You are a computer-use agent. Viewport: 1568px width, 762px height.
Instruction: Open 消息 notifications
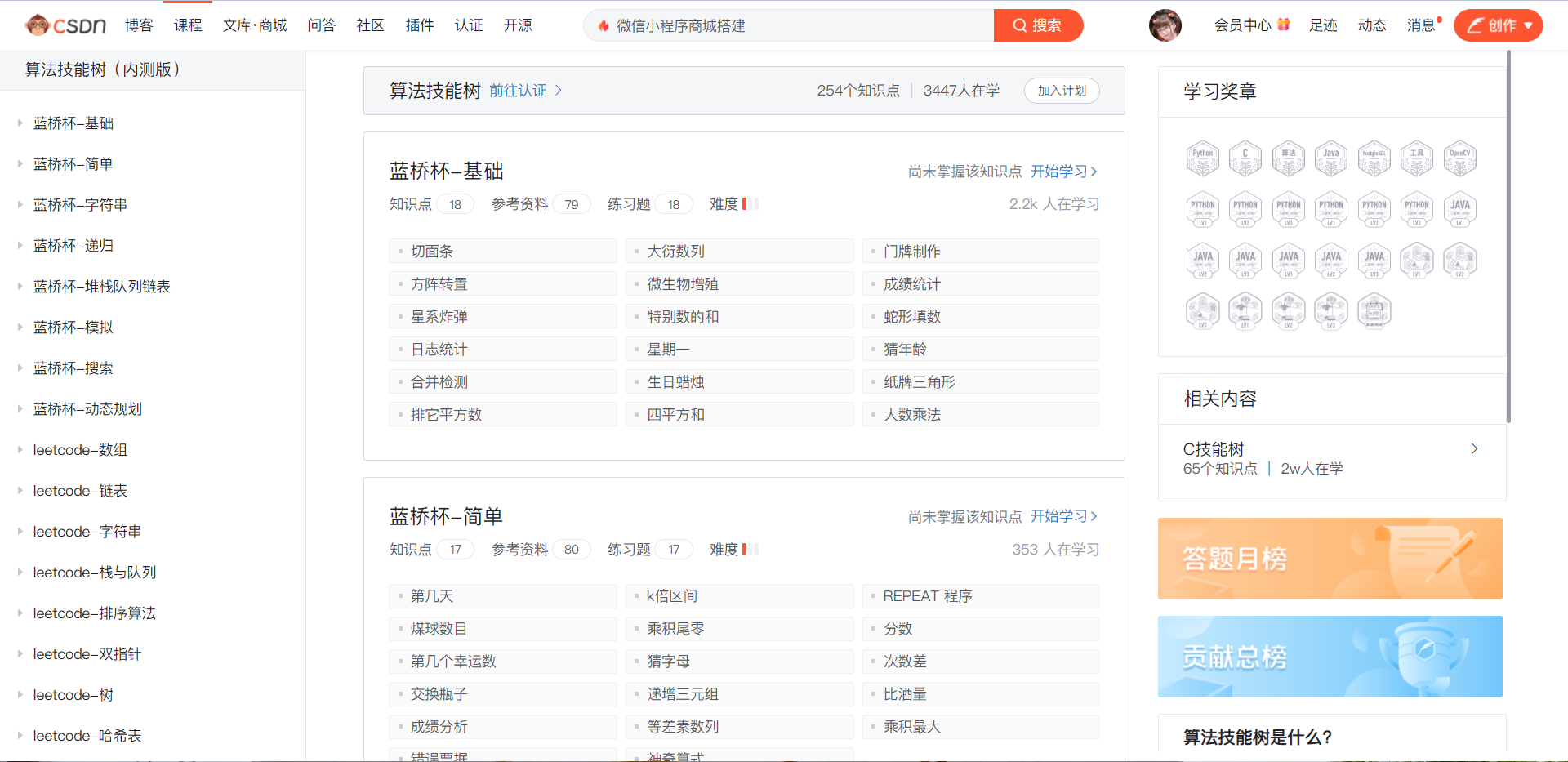click(1421, 25)
